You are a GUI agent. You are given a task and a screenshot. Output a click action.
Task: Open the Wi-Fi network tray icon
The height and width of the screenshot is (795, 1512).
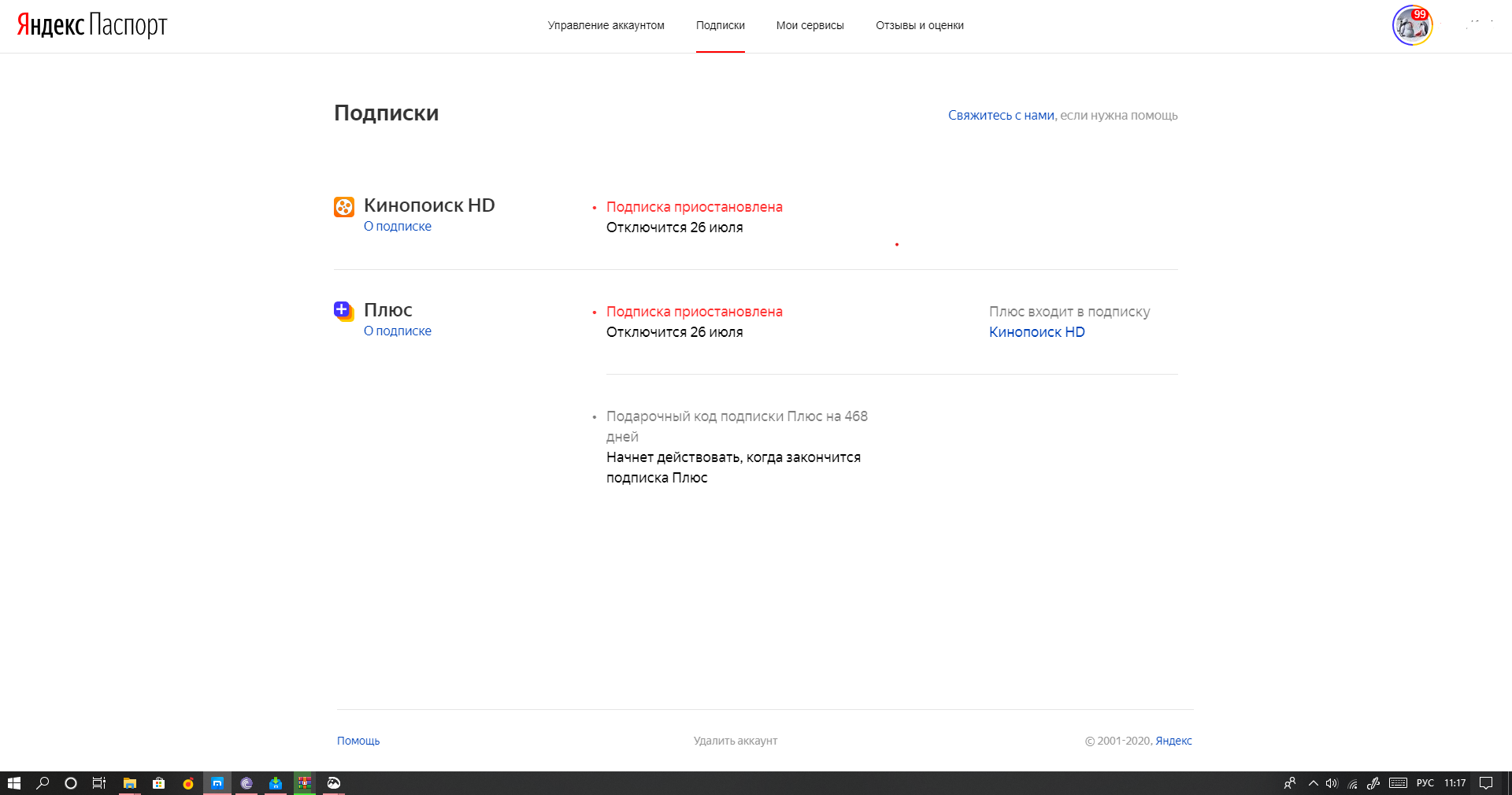tap(1353, 783)
